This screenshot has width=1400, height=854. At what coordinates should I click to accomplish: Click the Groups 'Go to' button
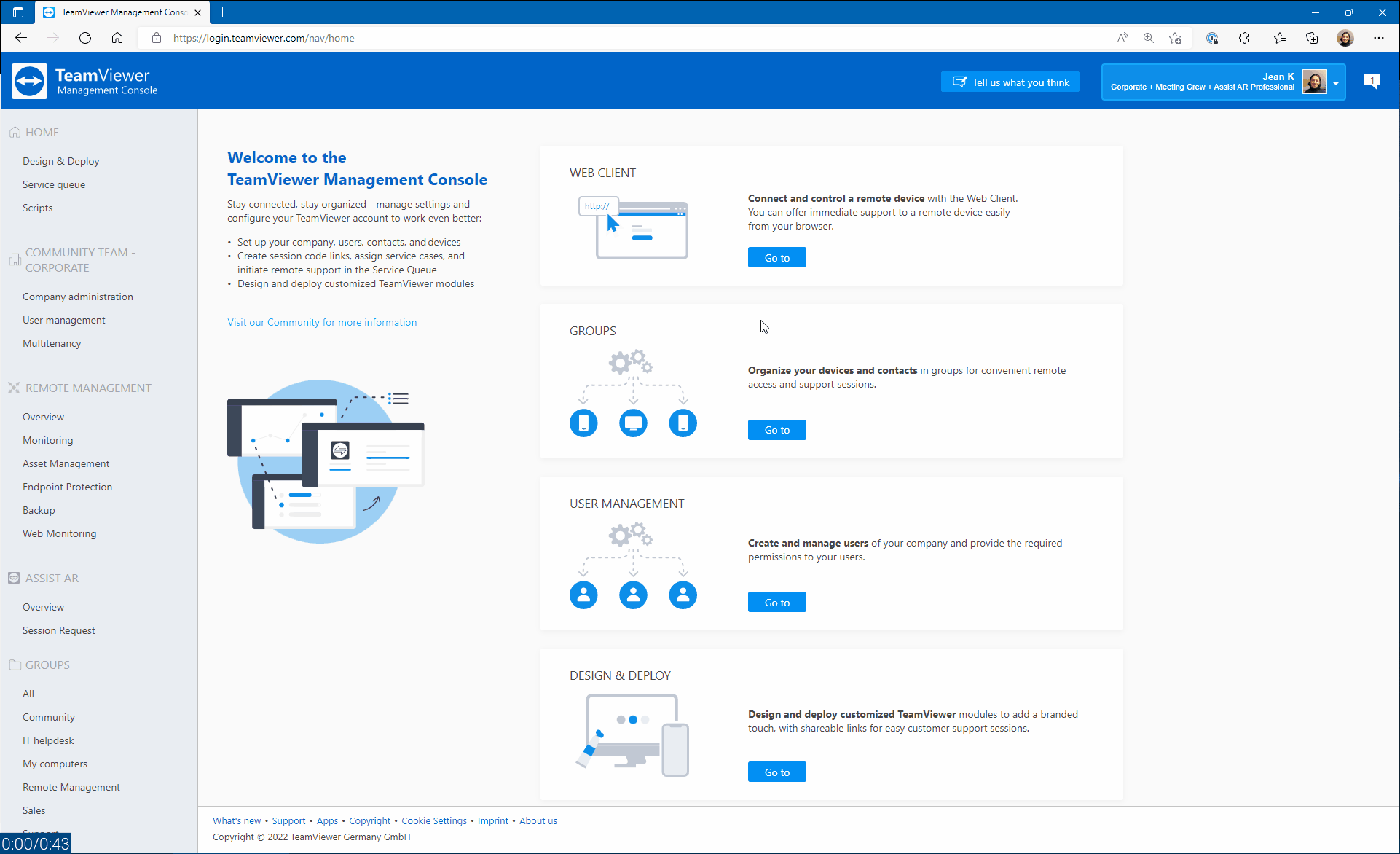pyautogui.click(x=777, y=429)
